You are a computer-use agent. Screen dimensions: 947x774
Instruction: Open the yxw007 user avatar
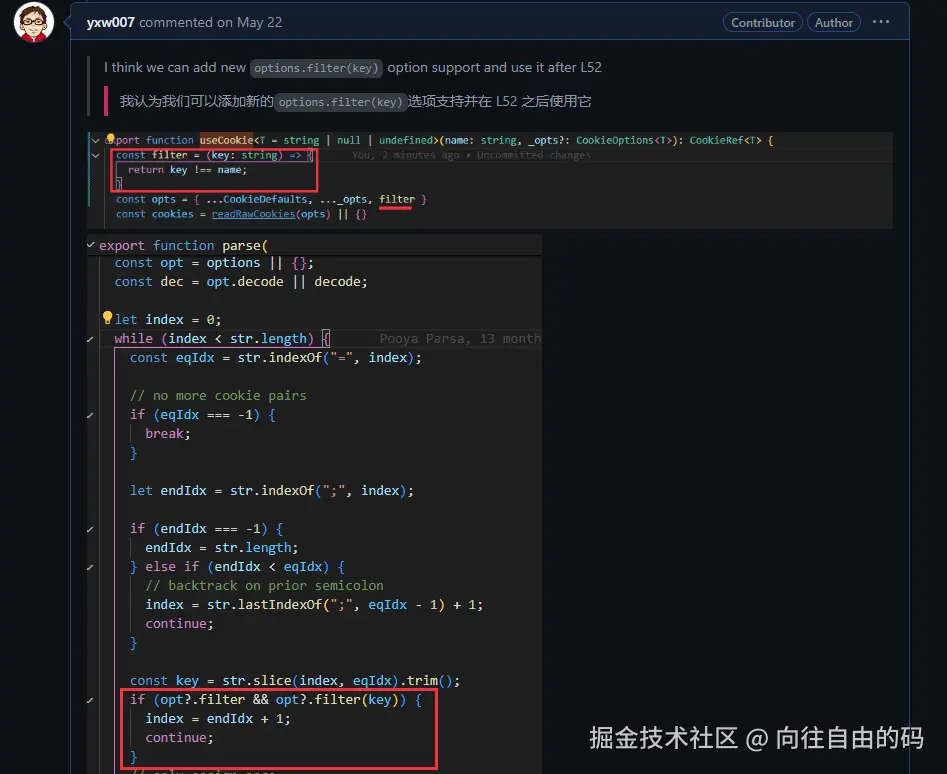coord(34,22)
